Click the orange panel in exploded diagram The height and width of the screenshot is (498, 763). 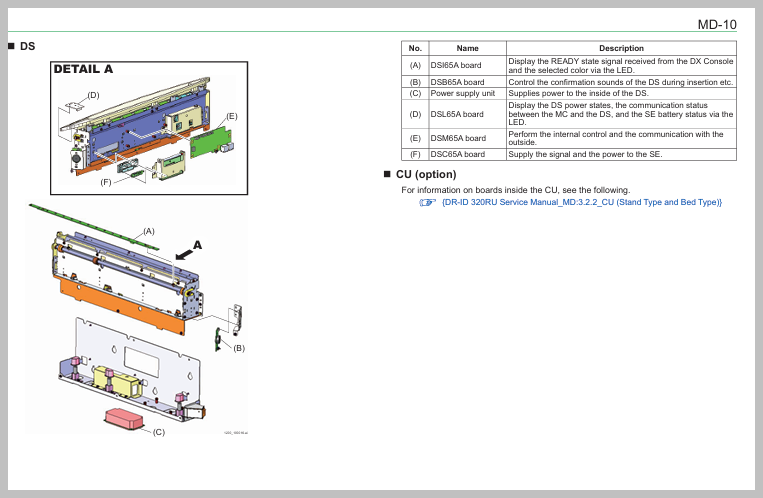tap(120, 298)
